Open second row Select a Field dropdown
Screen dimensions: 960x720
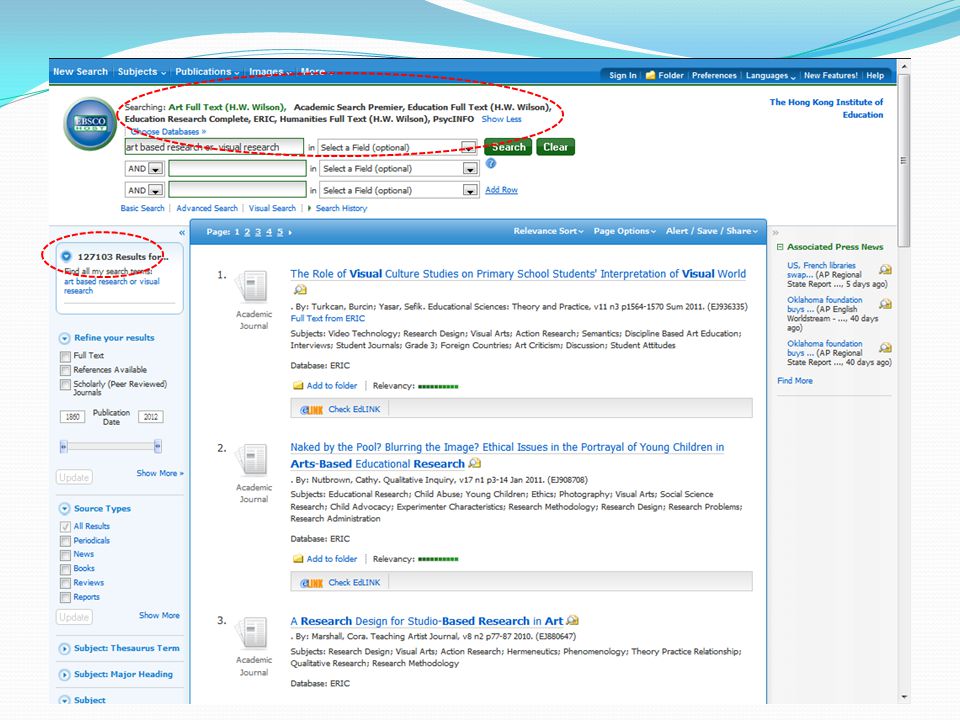pos(399,168)
